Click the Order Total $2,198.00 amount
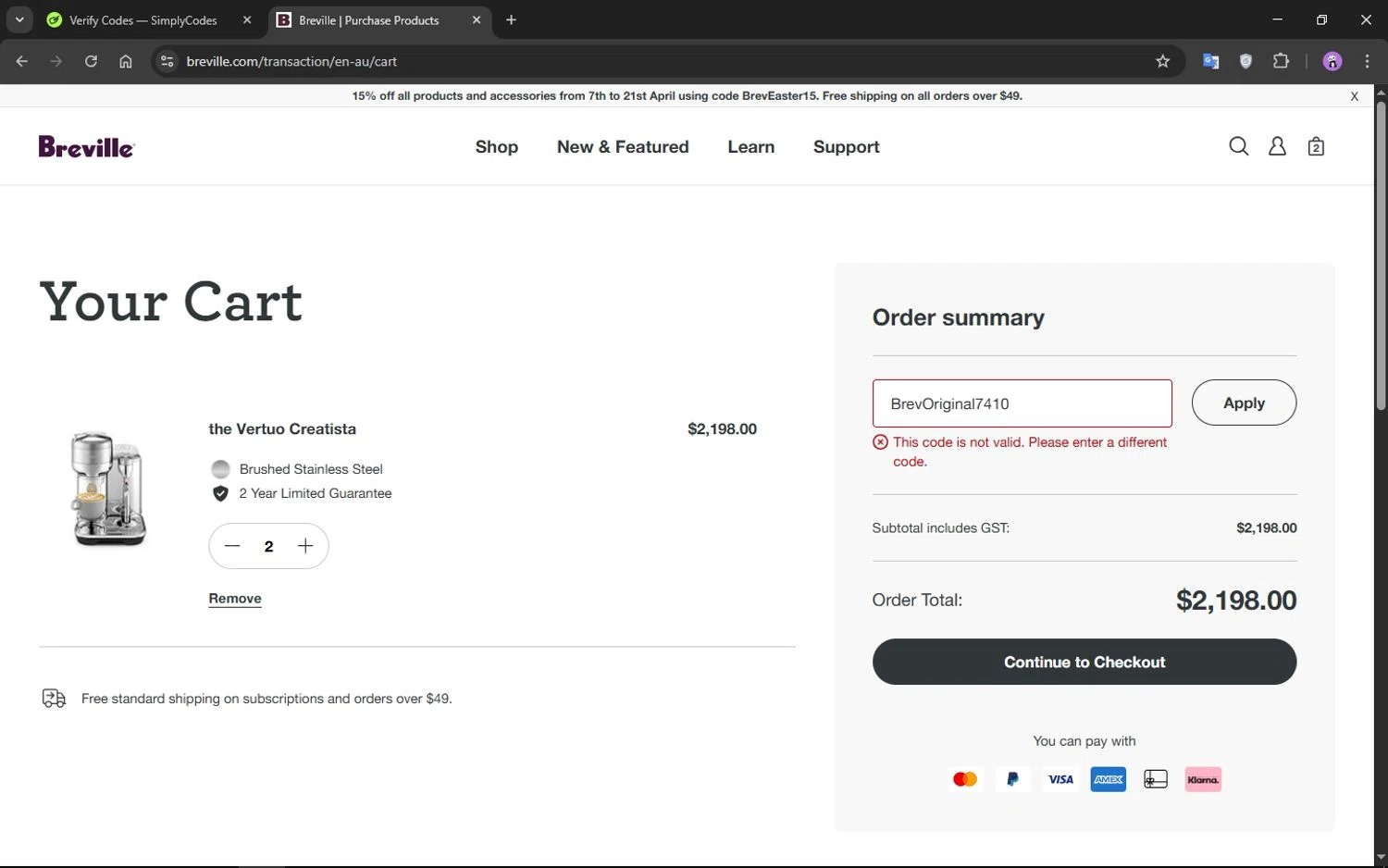The width and height of the screenshot is (1388, 868). click(1235, 600)
